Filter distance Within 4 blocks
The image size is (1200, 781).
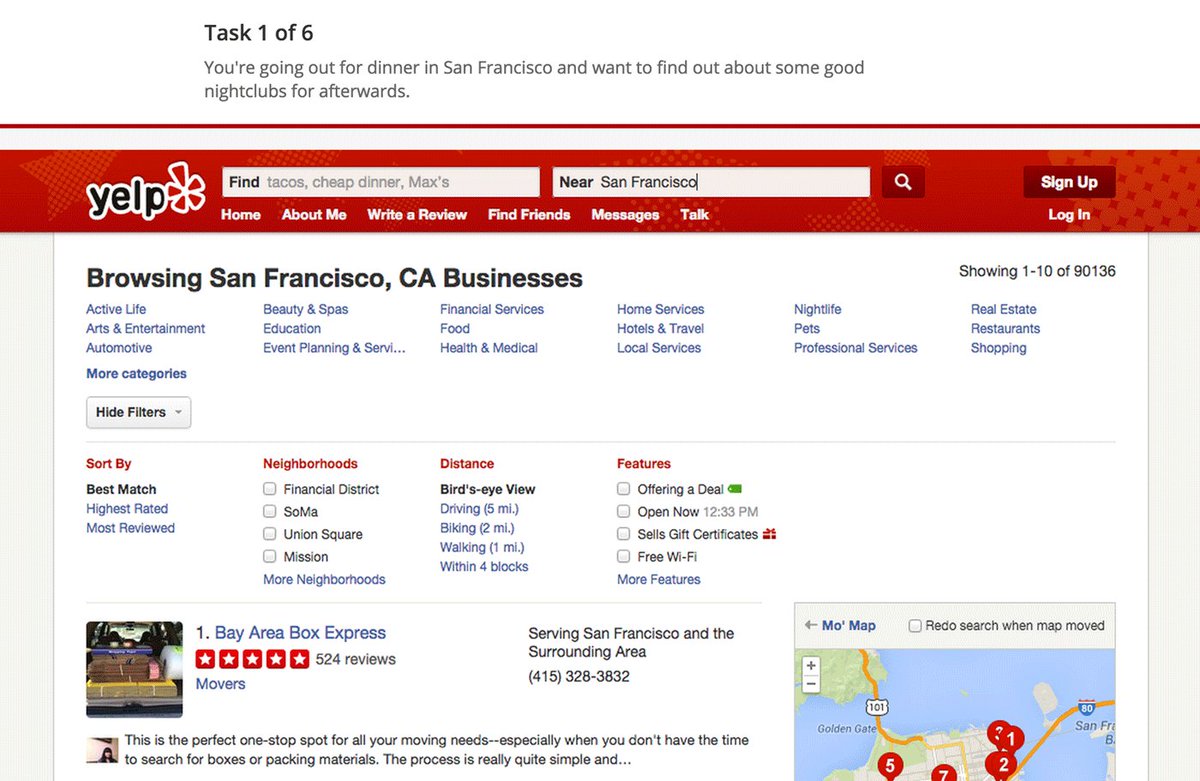484,566
